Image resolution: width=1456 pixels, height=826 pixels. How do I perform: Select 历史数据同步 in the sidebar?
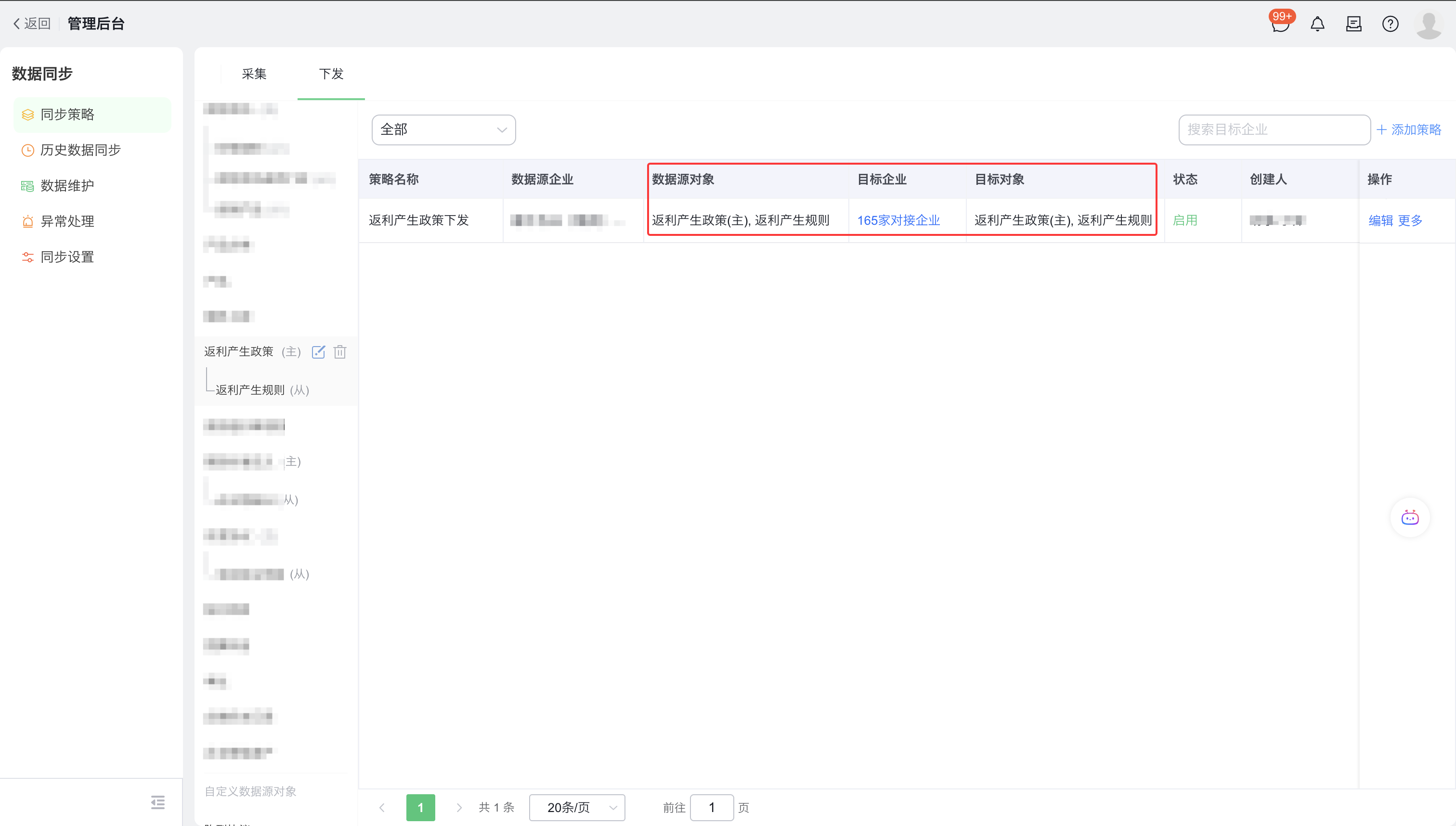80,150
